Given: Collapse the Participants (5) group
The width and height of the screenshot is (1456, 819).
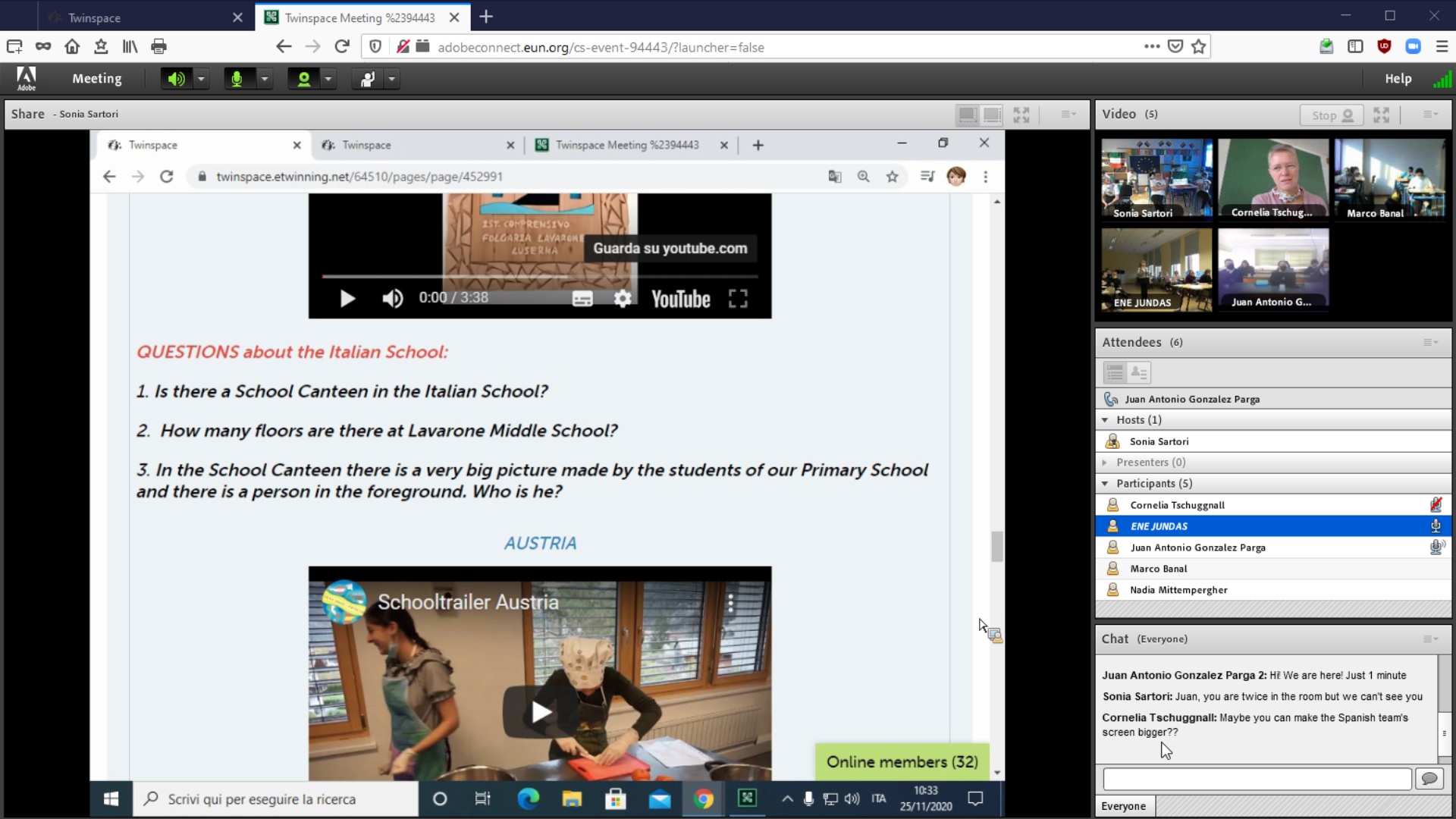Looking at the screenshot, I should 1105,484.
